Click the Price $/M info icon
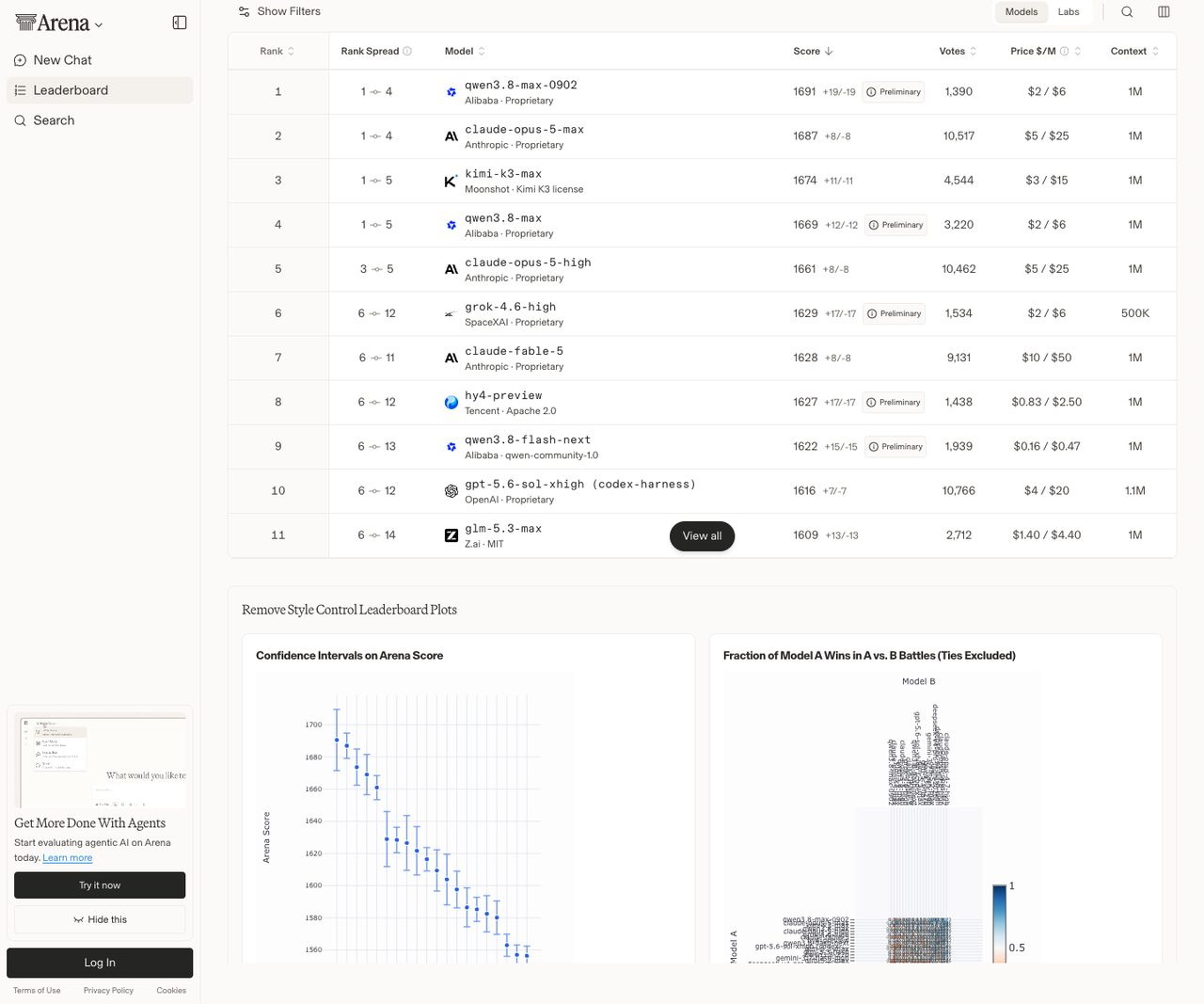 tap(1065, 52)
